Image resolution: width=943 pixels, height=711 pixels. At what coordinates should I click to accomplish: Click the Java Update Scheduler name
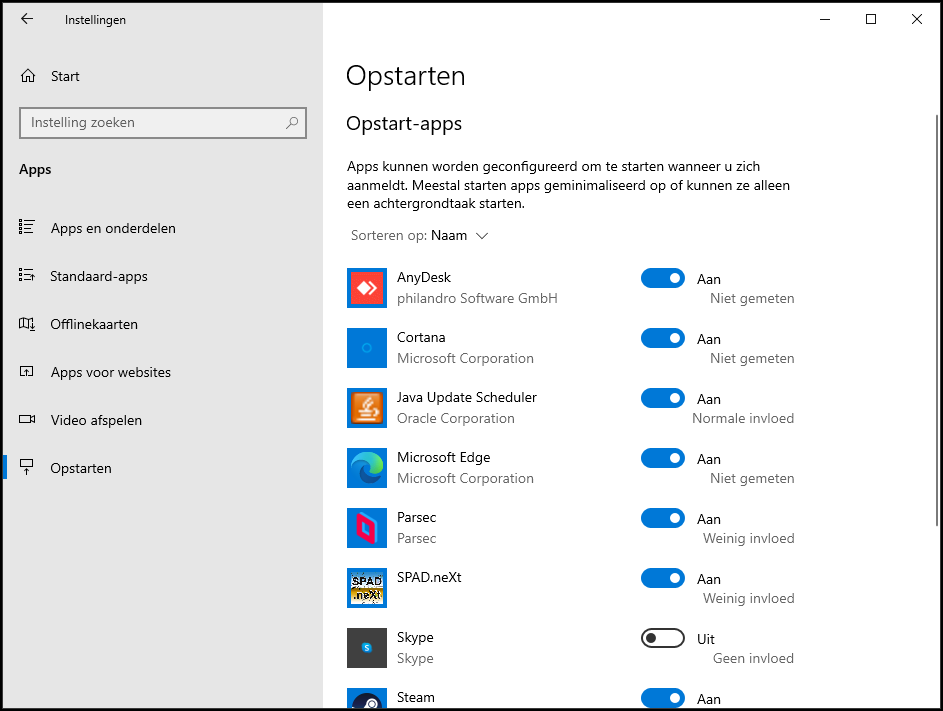[x=467, y=398]
